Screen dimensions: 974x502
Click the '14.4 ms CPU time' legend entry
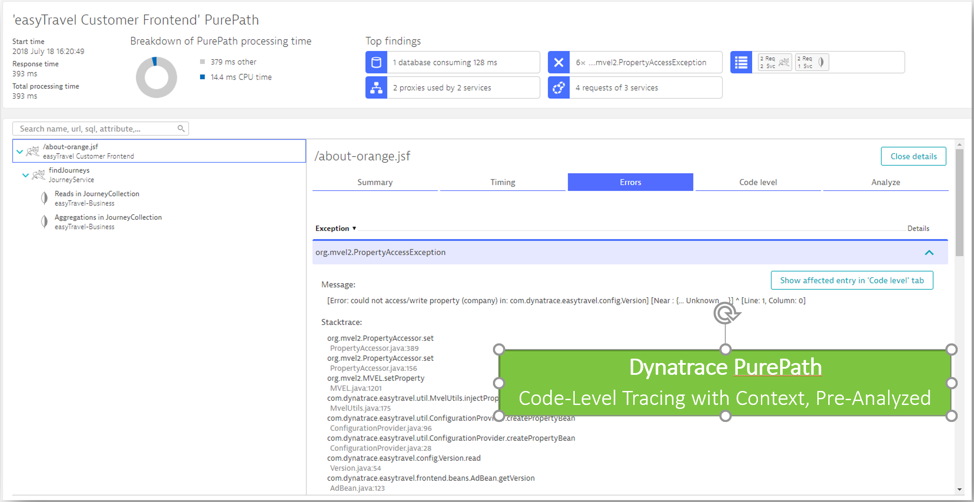pyautogui.click(x=235, y=77)
